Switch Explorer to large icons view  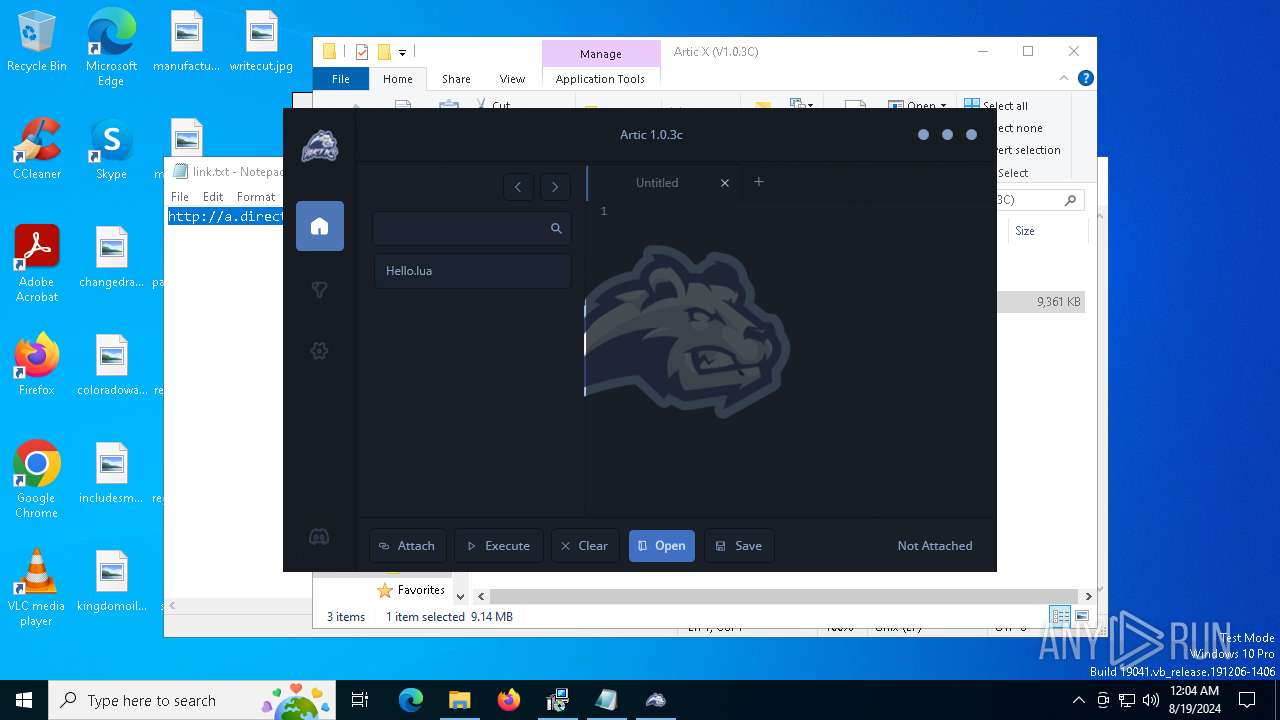click(1082, 616)
